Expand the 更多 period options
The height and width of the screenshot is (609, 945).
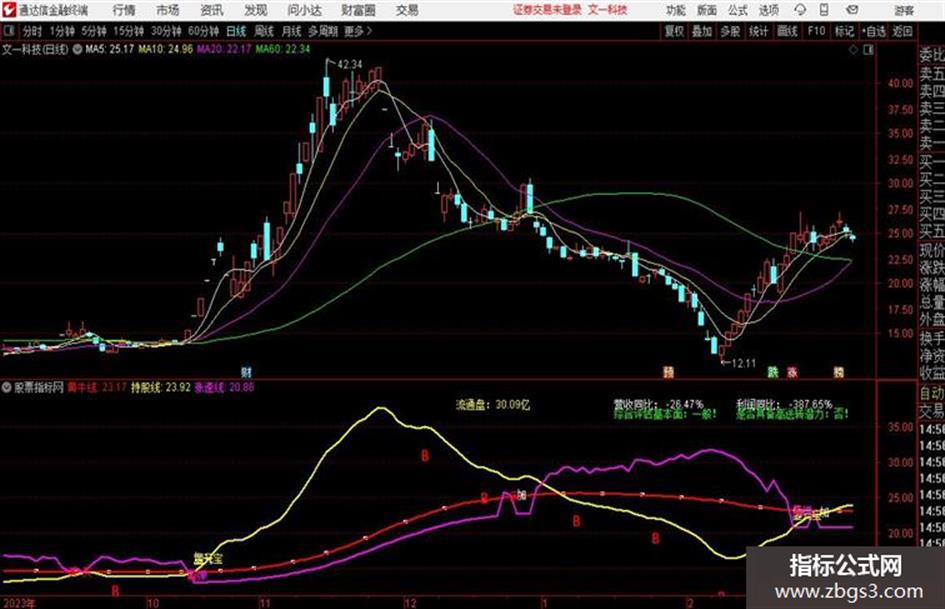pyautogui.click(x=358, y=31)
